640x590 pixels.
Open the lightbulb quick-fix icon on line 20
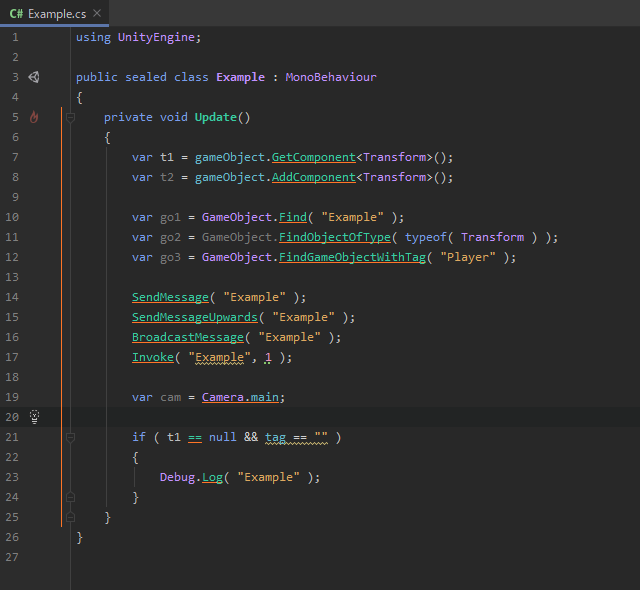(34, 417)
